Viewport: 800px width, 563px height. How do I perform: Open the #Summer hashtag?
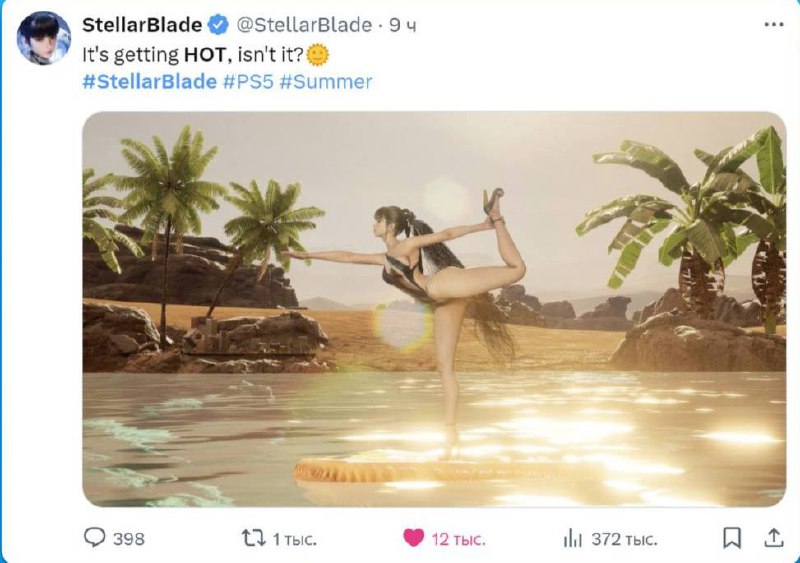326,82
